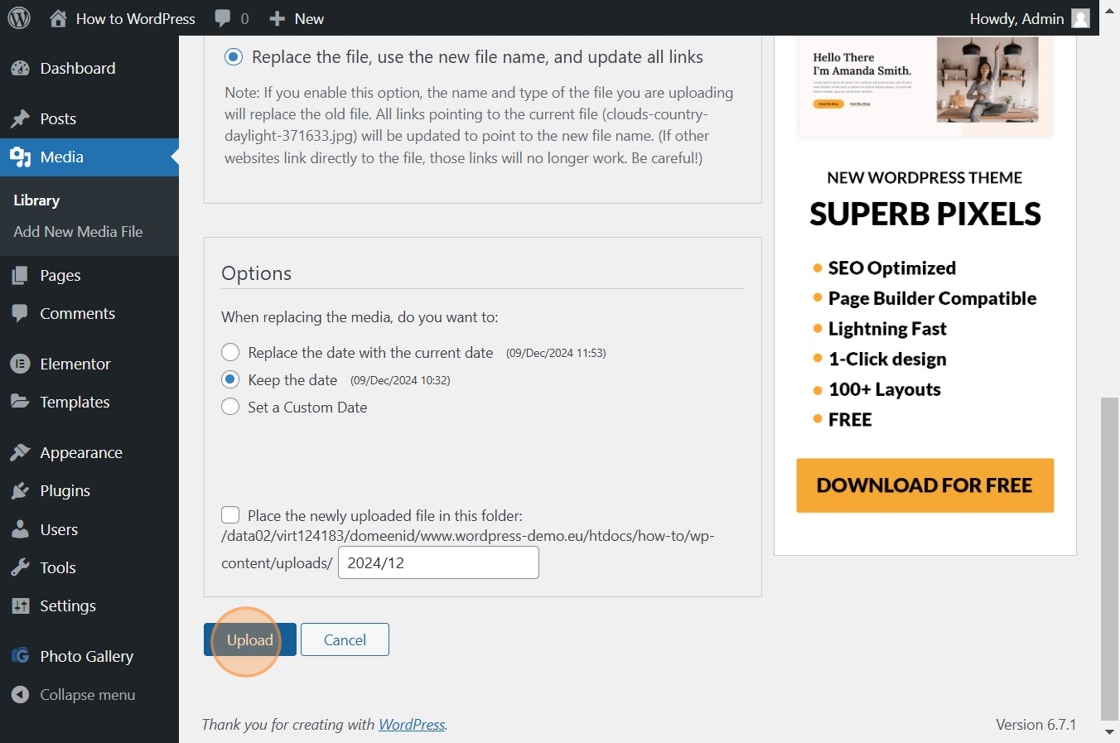Click the Posts pushpin icon
This screenshot has height=743, width=1120.
(20, 119)
